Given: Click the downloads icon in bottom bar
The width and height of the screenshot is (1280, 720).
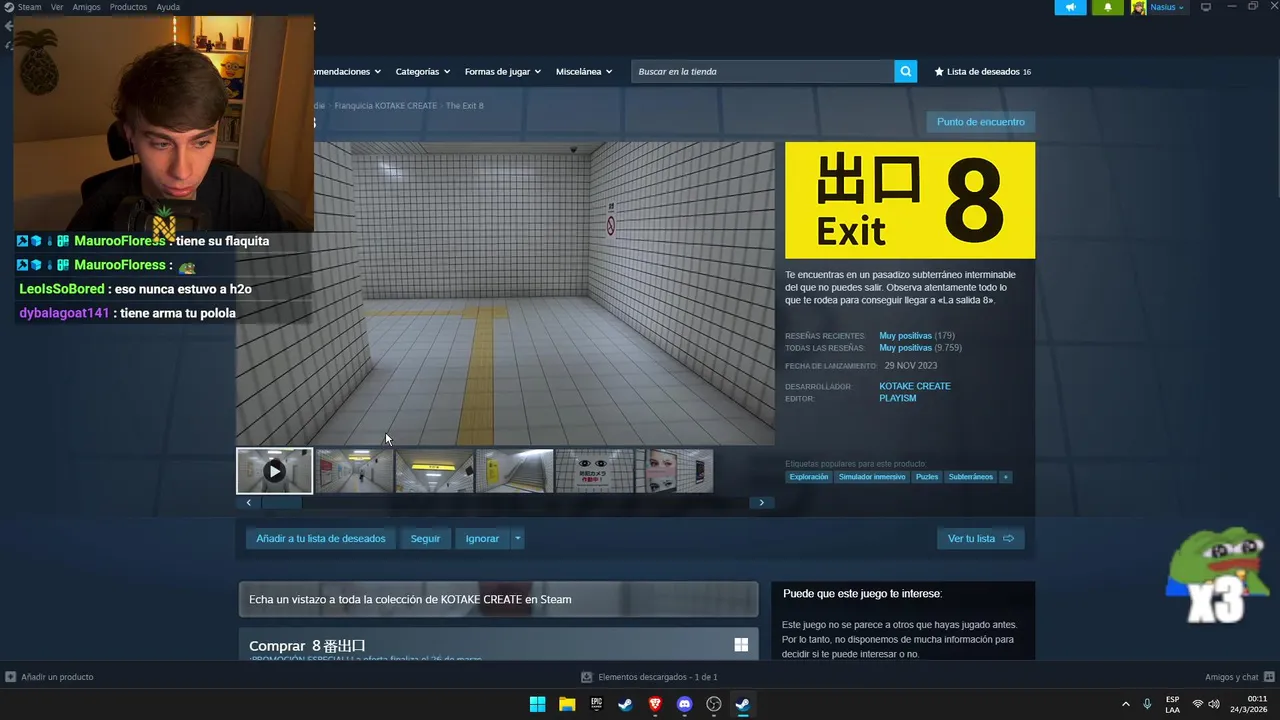Looking at the screenshot, I should click(587, 677).
